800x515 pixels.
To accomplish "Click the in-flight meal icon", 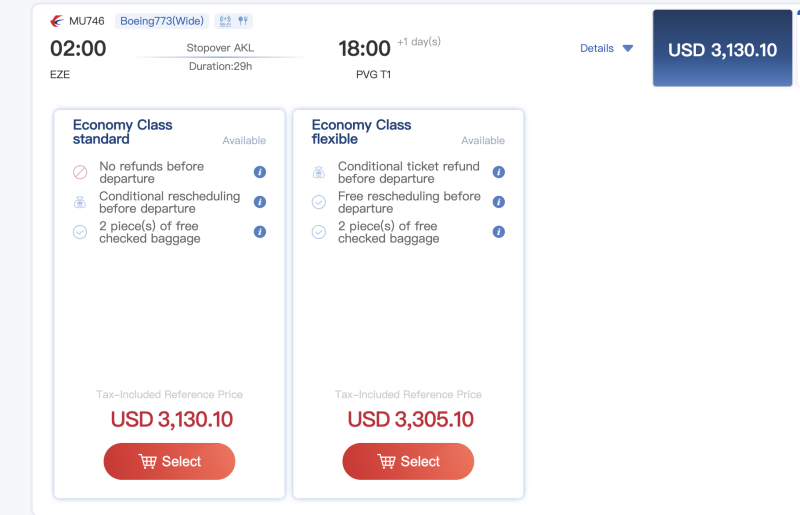I will coord(243,21).
